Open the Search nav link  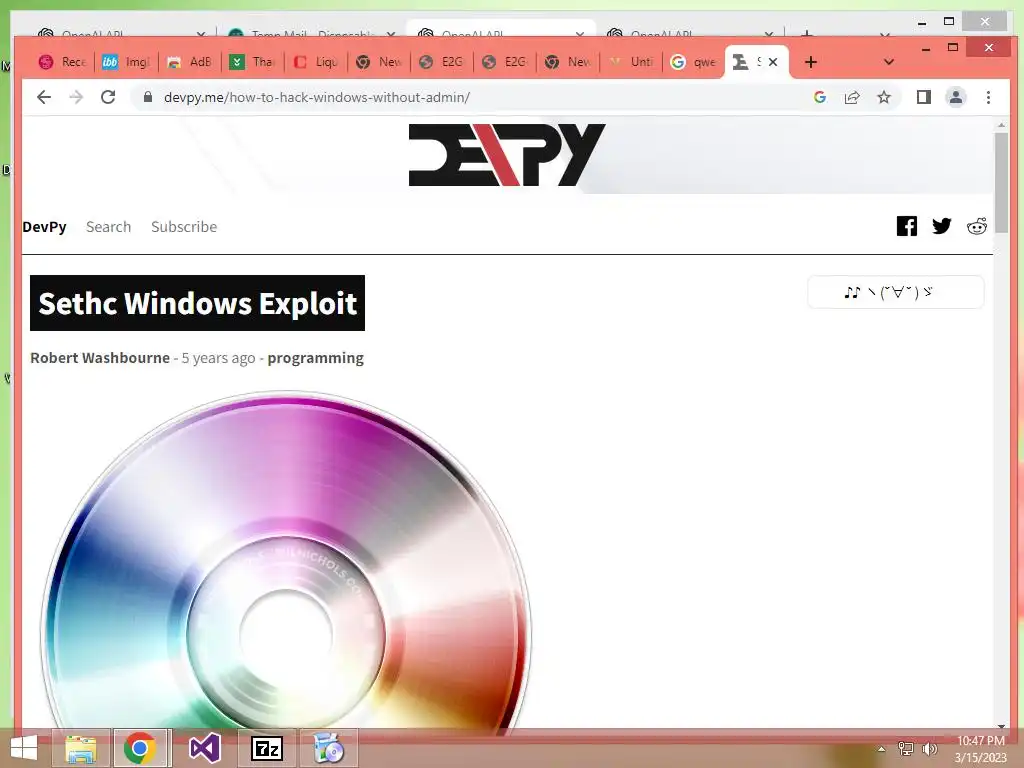108,227
